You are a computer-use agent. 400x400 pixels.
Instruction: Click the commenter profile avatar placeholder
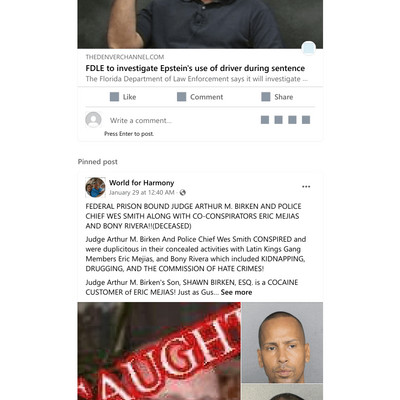click(93, 120)
